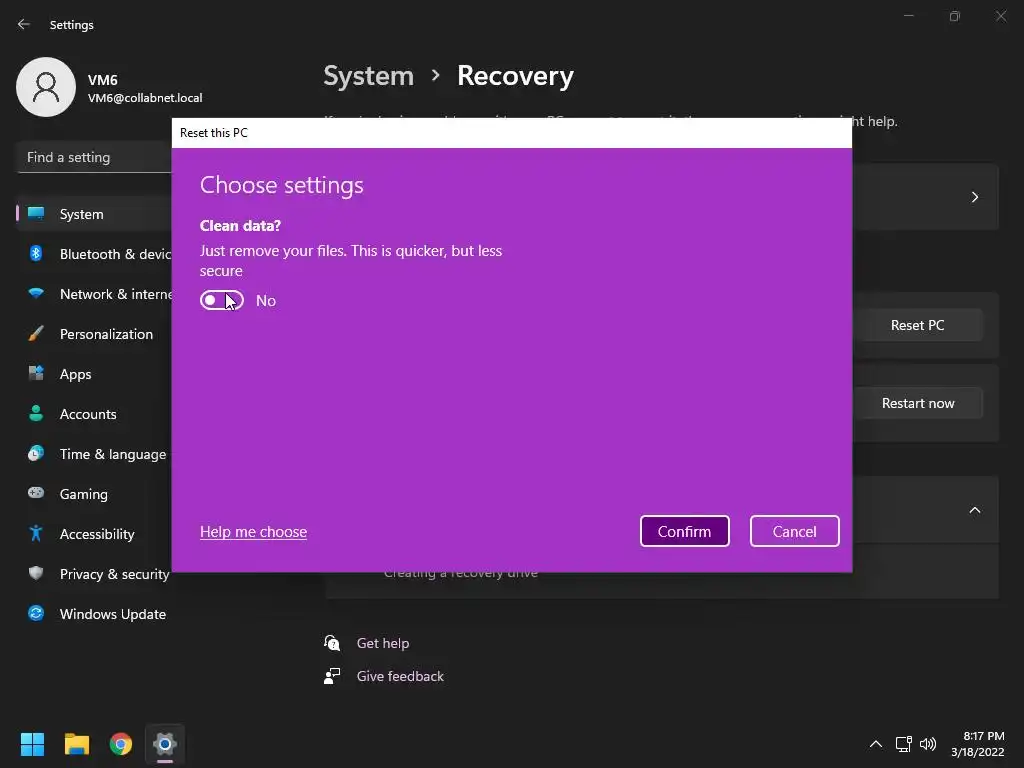
Task: Click the Get help icon
Action: pyautogui.click(x=332, y=643)
